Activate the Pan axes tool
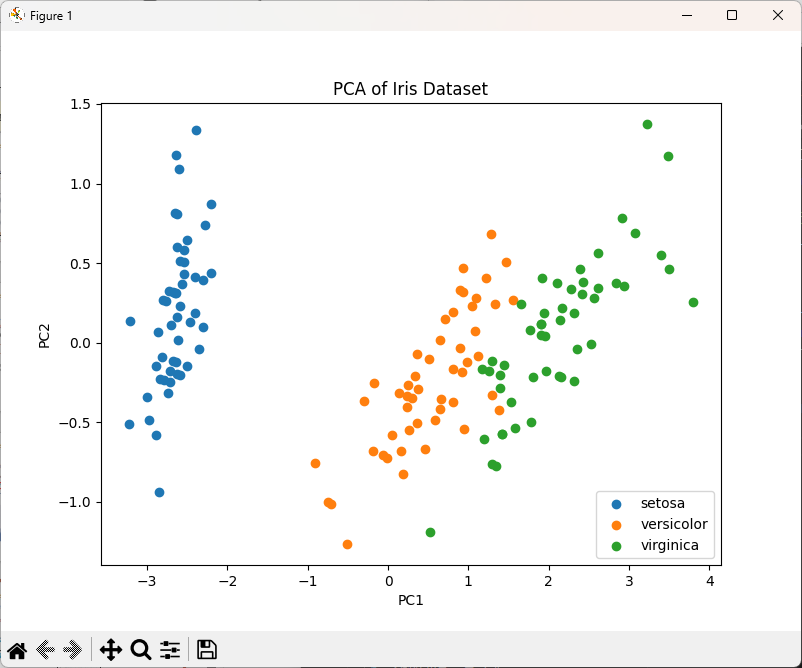This screenshot has width=802, height=668. [111, 649]
